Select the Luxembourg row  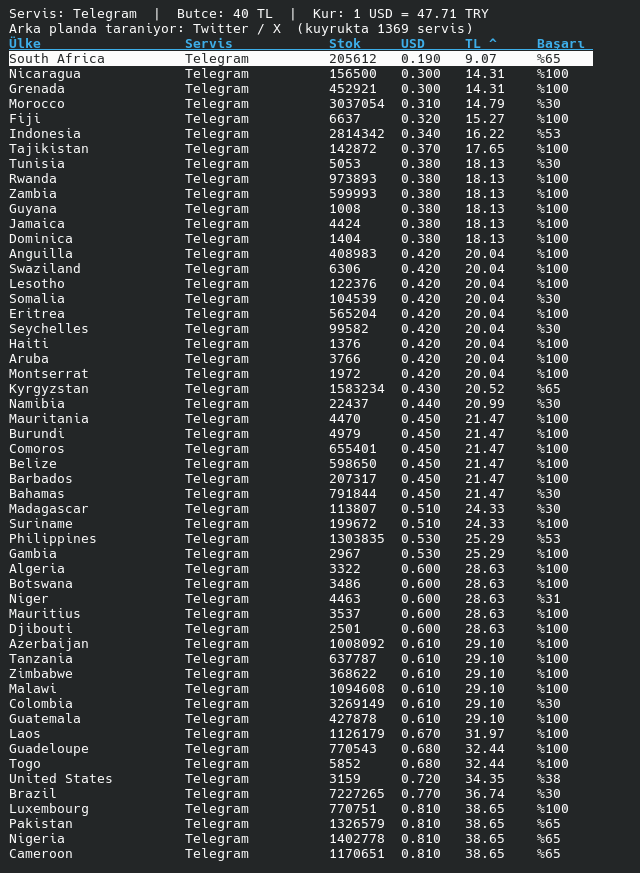pyautogui.click(x=301, y=808)
